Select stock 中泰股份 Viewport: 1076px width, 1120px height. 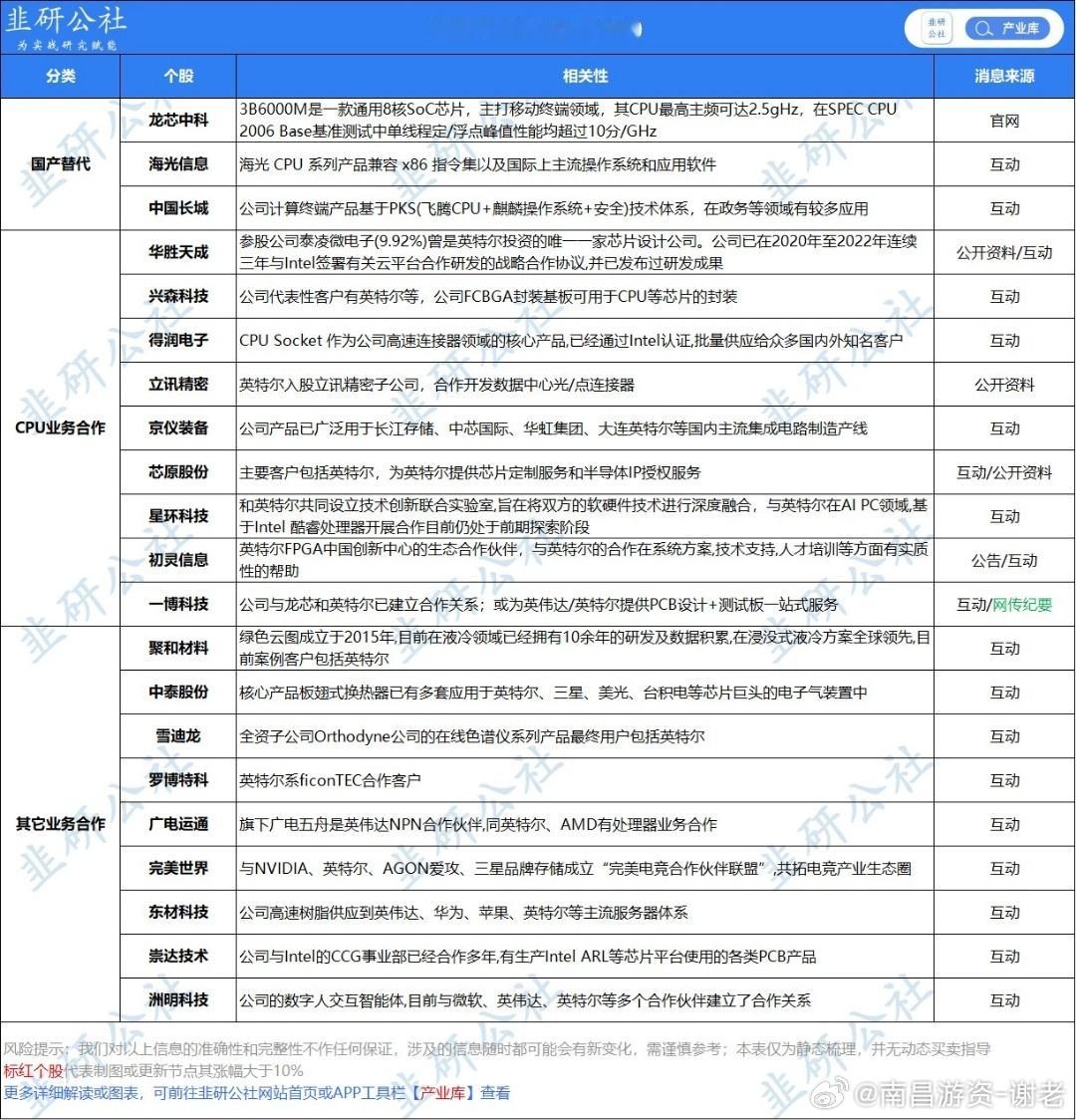(178, 693)
